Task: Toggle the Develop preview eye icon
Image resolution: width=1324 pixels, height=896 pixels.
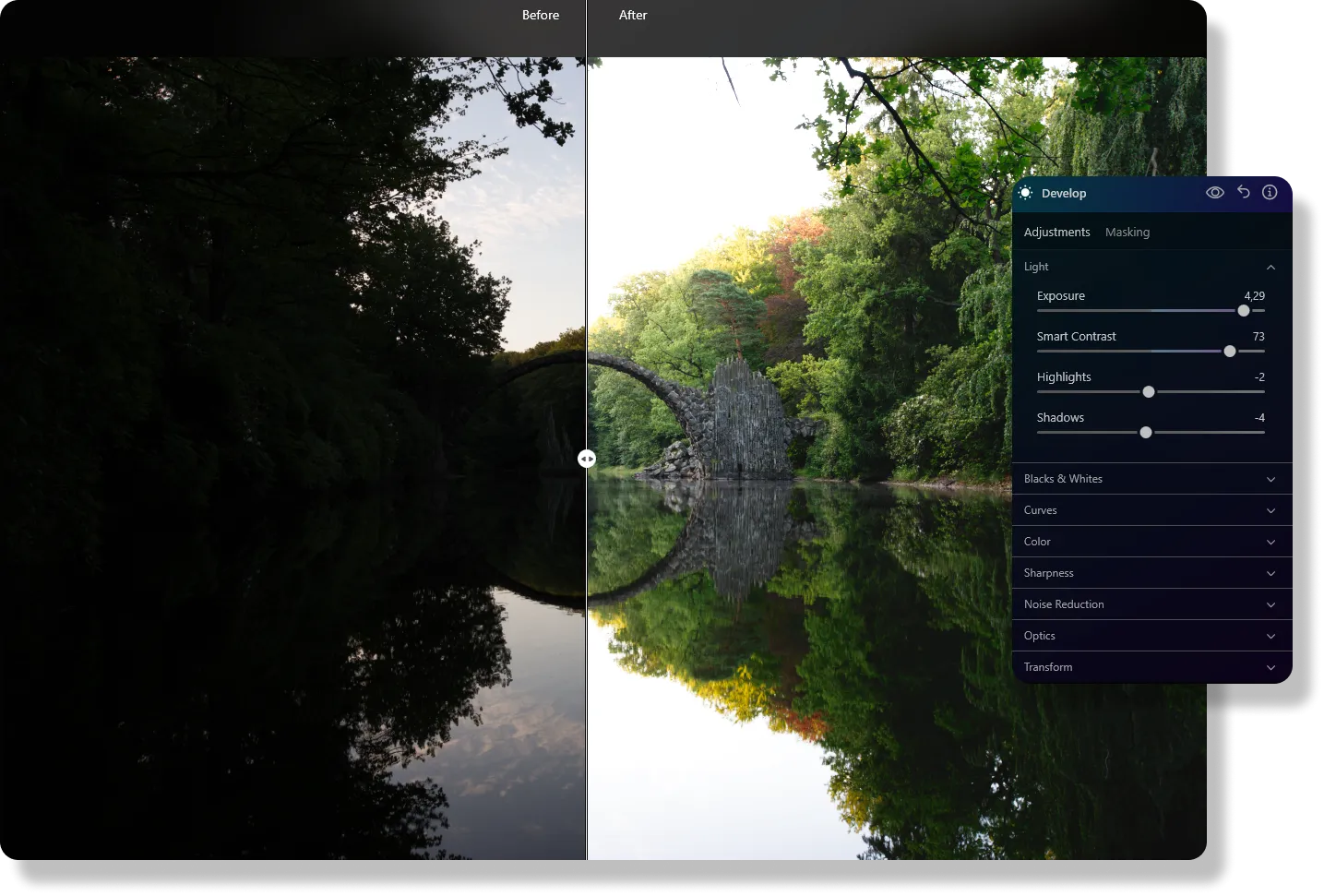Action: pos(1215,193)
